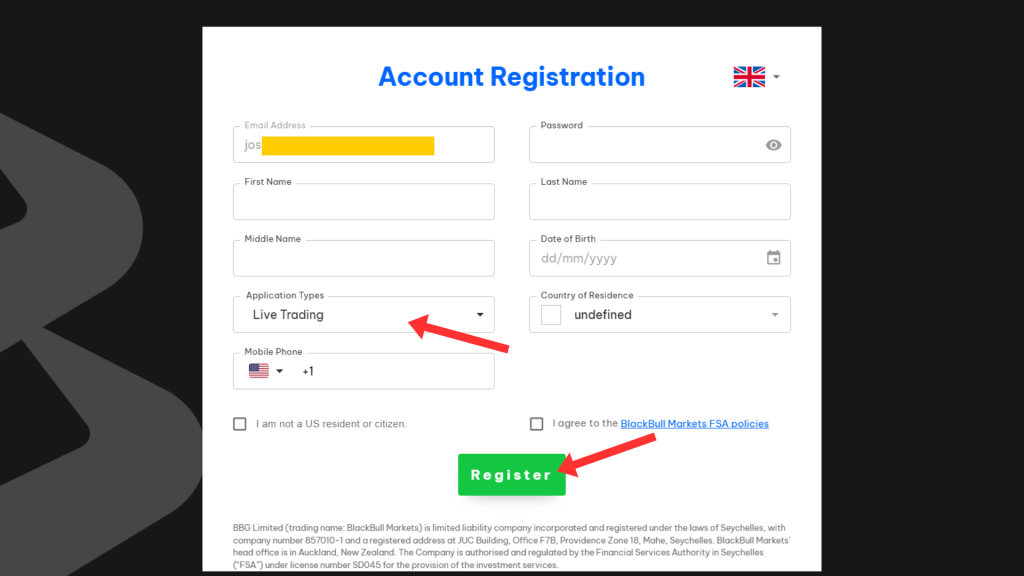
Task: Open the phone country code selector
Action: [279, 370]
